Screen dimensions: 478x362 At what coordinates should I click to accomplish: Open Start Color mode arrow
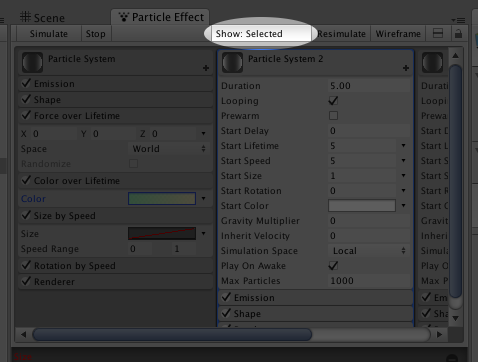tap(403, 206)
